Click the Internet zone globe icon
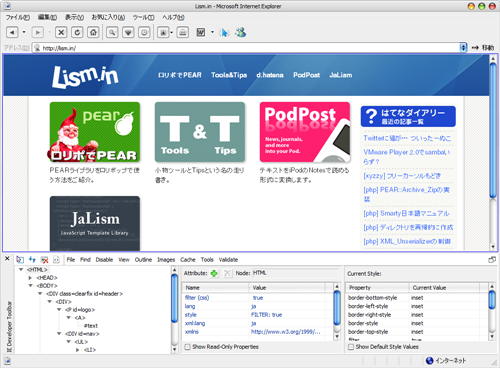Viewport: 500px width, 368px height. click(x=430, y=360)
